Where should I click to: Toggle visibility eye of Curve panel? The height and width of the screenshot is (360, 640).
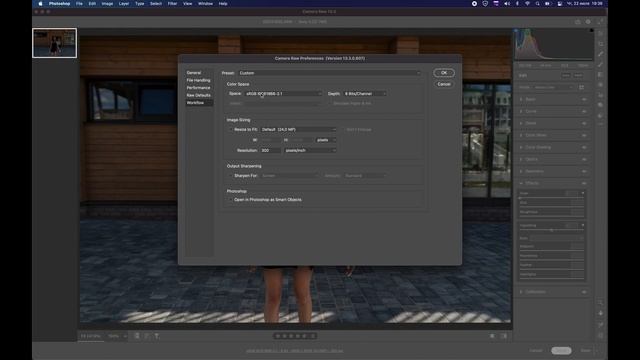(584, 111)
